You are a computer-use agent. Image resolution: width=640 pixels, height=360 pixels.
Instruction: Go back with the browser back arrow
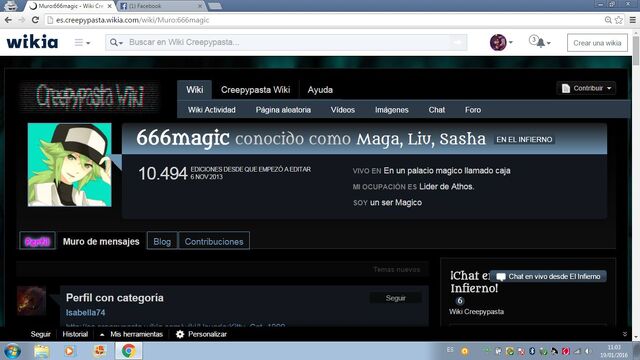pos(8,20)
